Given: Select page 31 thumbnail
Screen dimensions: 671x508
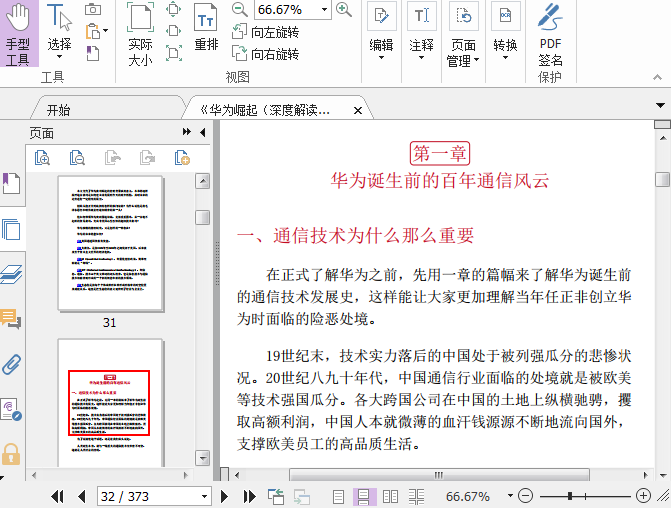Looking at the screenshot, I should [x=110, y=243].
